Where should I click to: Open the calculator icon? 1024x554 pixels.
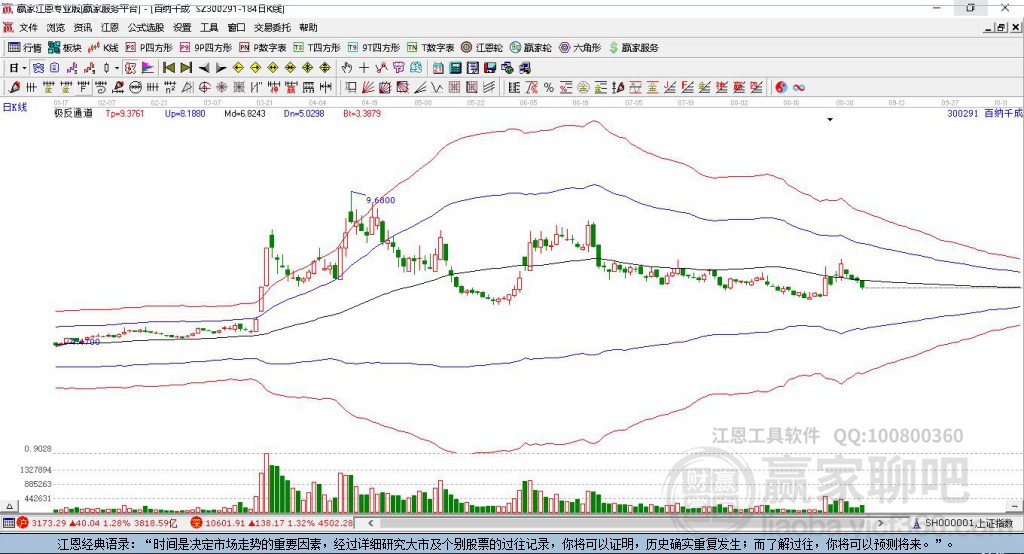click(456, 68)
